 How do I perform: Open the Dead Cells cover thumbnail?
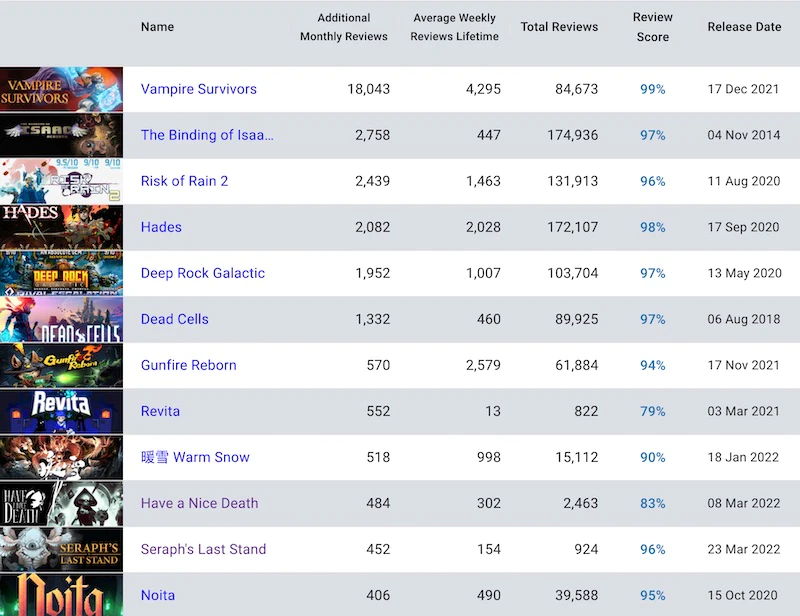(62, 320)
